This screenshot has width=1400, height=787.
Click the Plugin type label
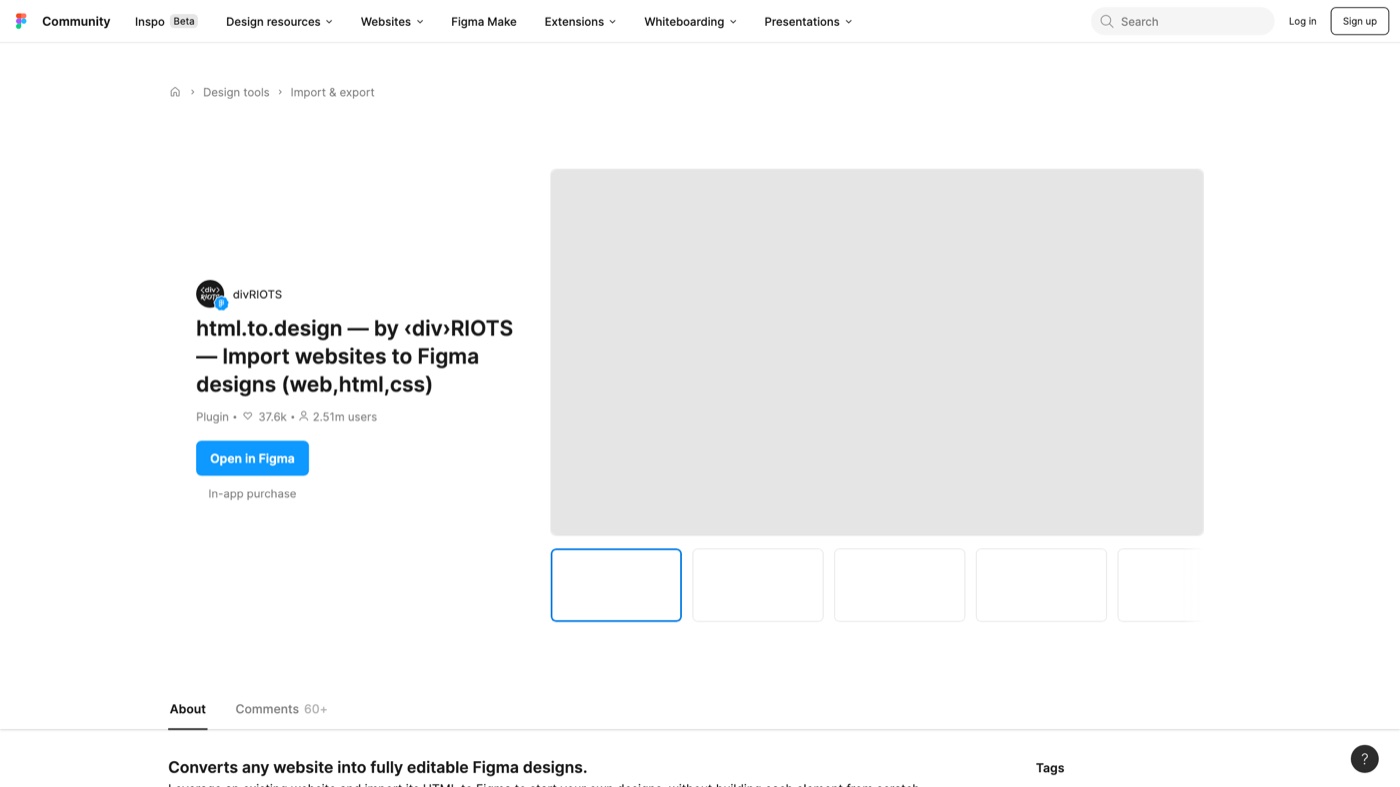[x=212, y=417]
